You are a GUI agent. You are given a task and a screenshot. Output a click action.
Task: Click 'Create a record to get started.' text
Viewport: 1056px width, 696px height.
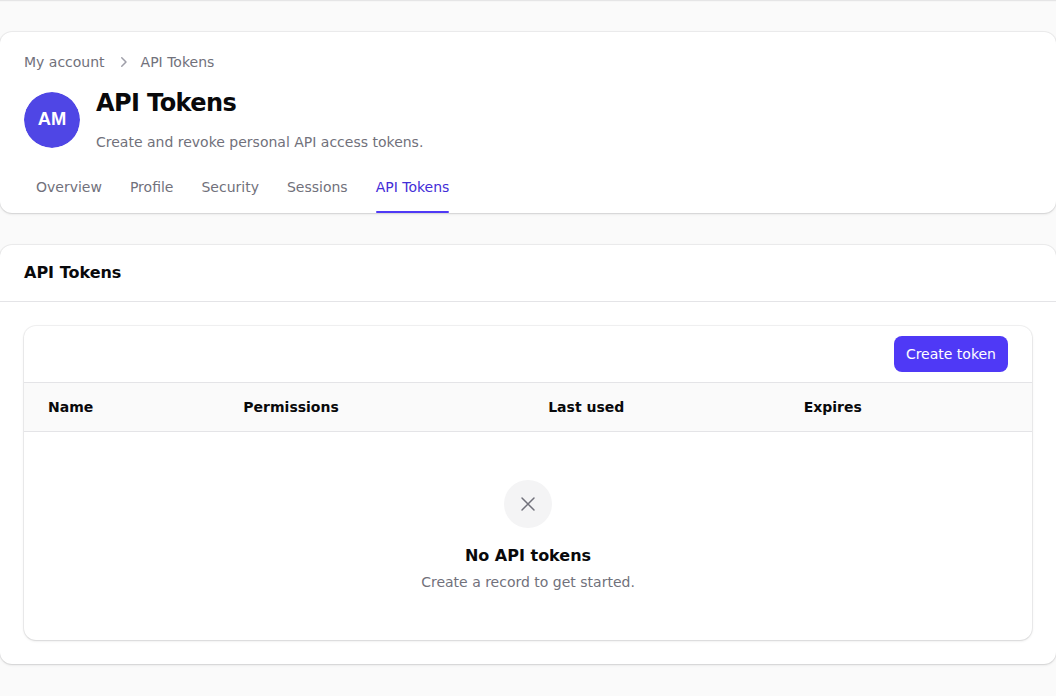point(528,582)
